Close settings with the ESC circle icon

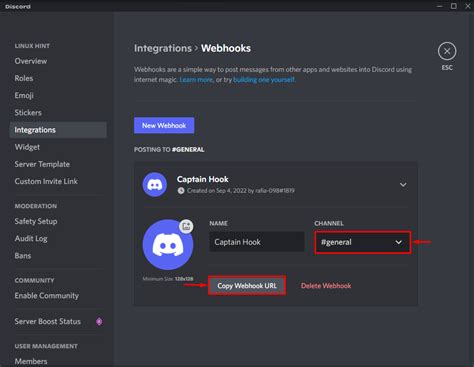pyautogui.click(x=447, y=51)
